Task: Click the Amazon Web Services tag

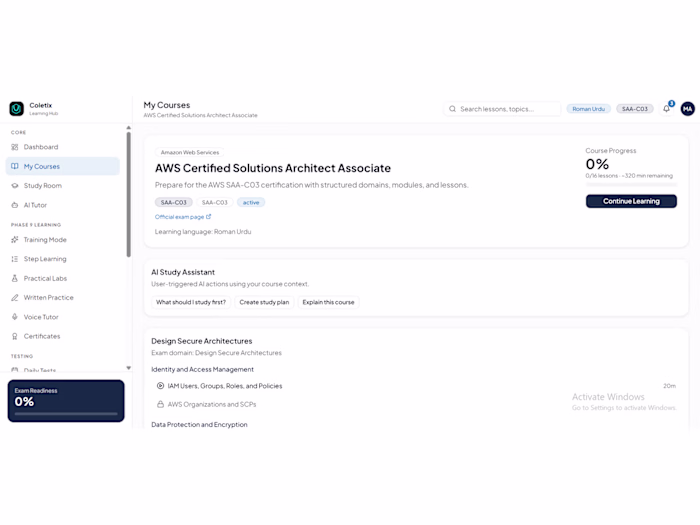Action: 190,152
